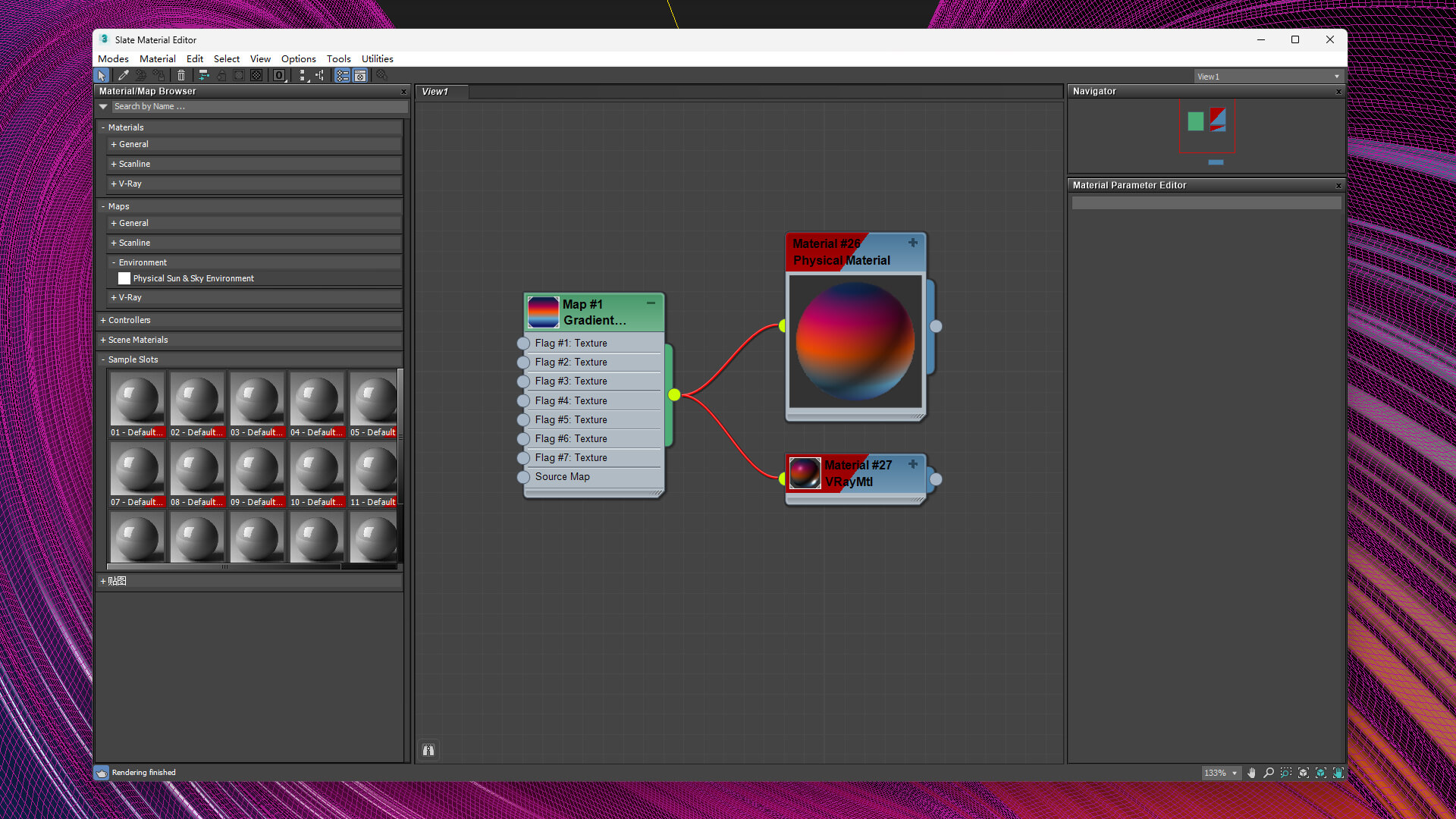Click Zoom Extents icon in status bar

tap(1304, 773)
